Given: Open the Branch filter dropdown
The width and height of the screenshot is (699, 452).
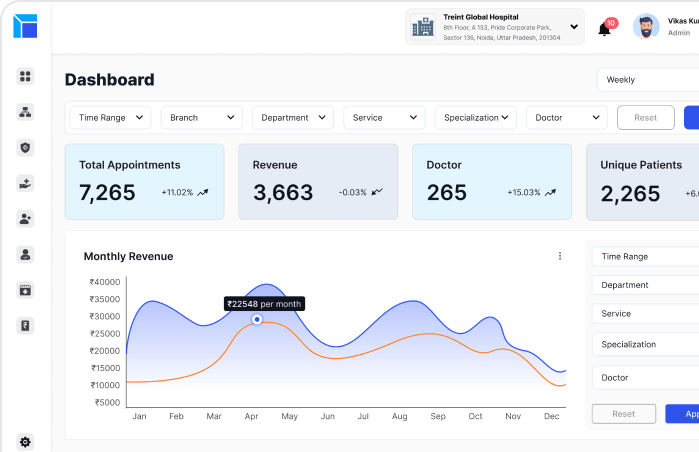Looking at the screenshot, I should click(201, 118).
